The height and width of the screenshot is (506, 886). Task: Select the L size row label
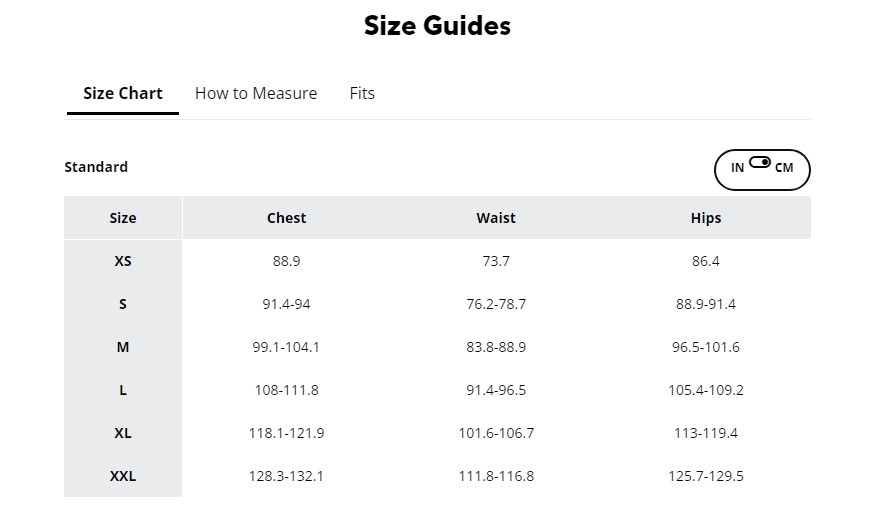click(123, 390)
